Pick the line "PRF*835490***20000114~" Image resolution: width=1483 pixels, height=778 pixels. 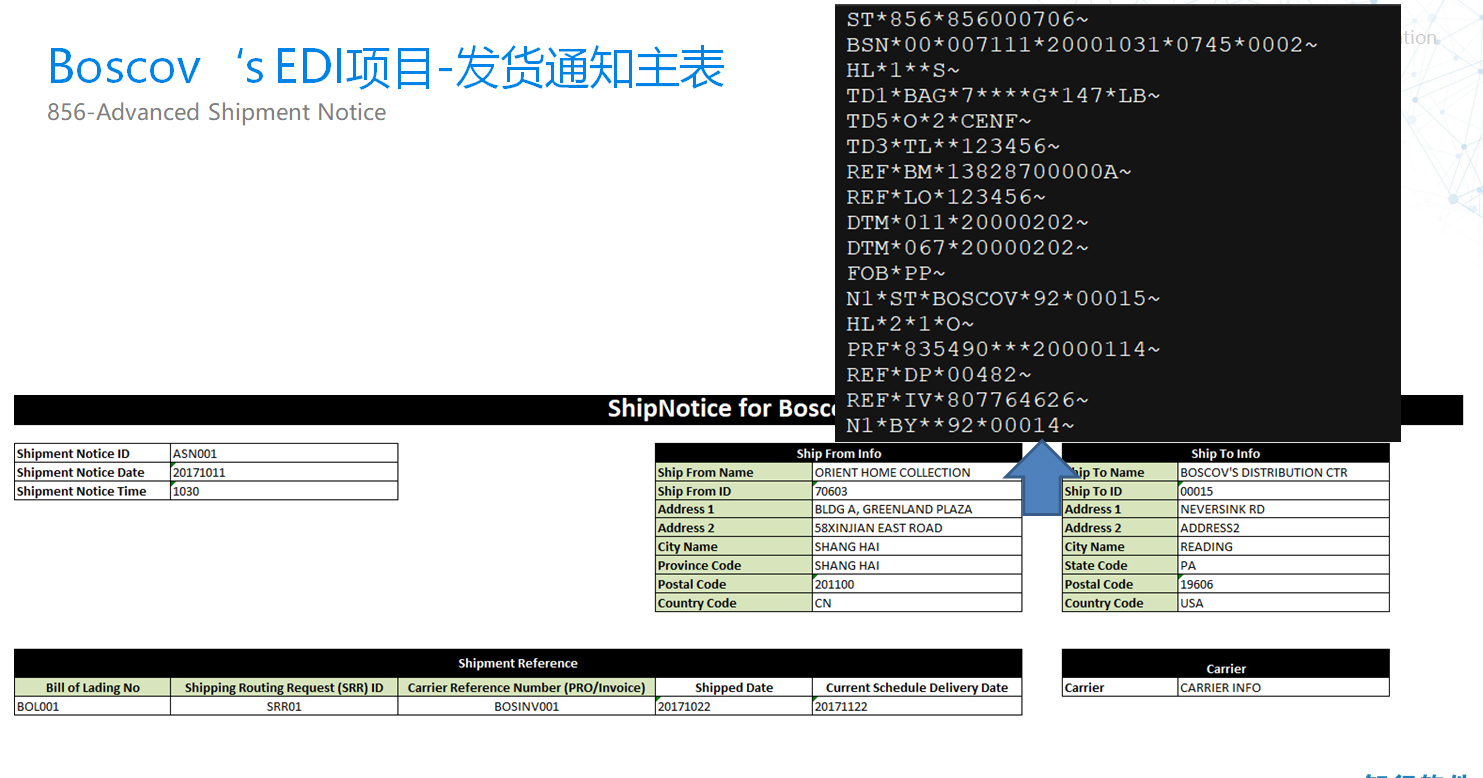1003,349
